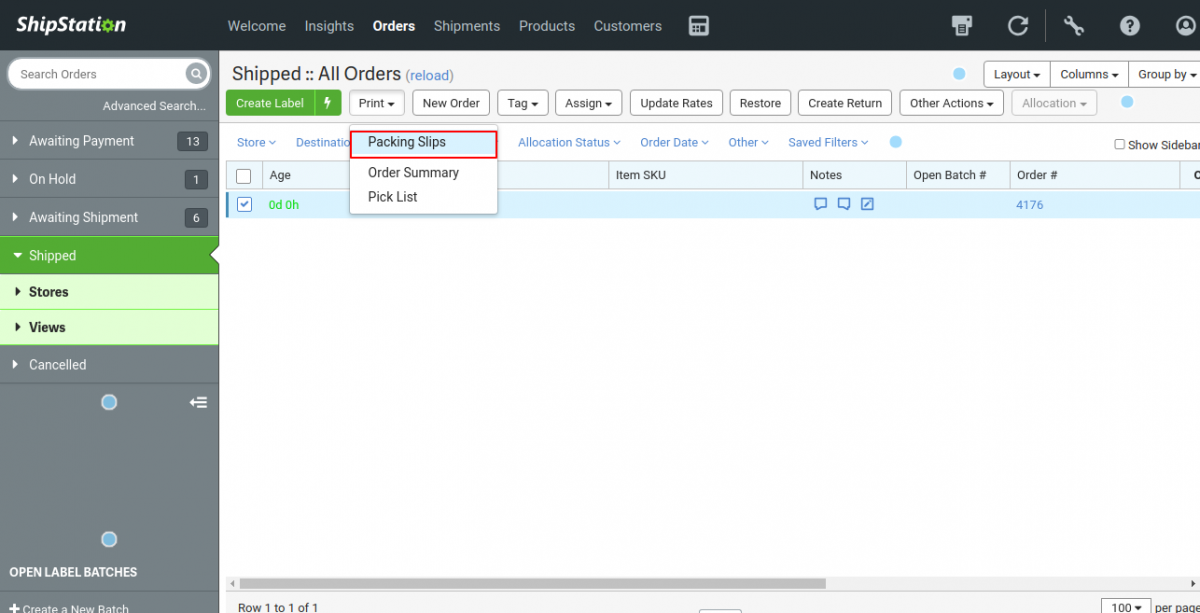Open the Assign dropdown

[x=589, y=103]
